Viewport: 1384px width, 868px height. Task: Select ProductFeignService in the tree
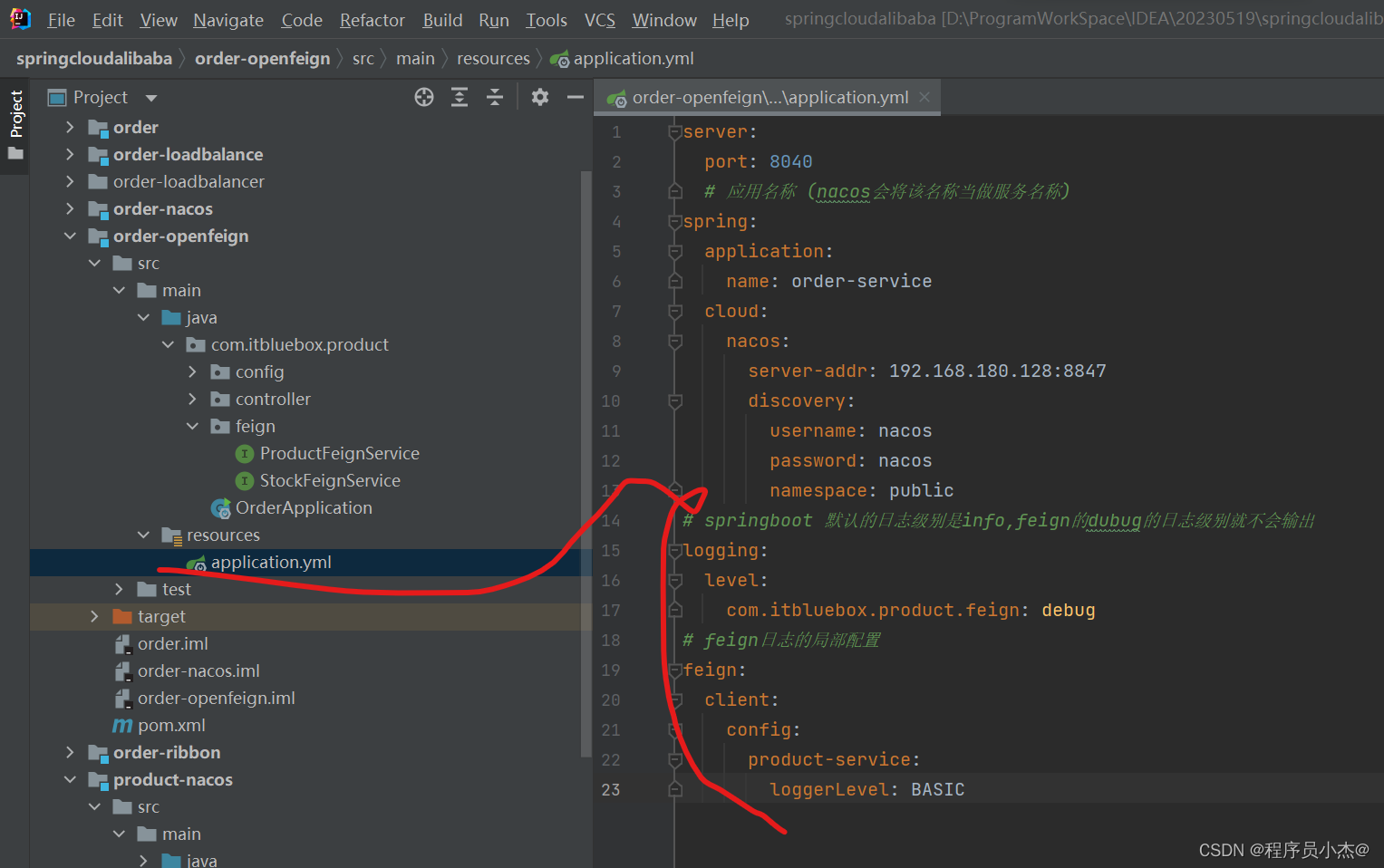(x=340, y=453)
